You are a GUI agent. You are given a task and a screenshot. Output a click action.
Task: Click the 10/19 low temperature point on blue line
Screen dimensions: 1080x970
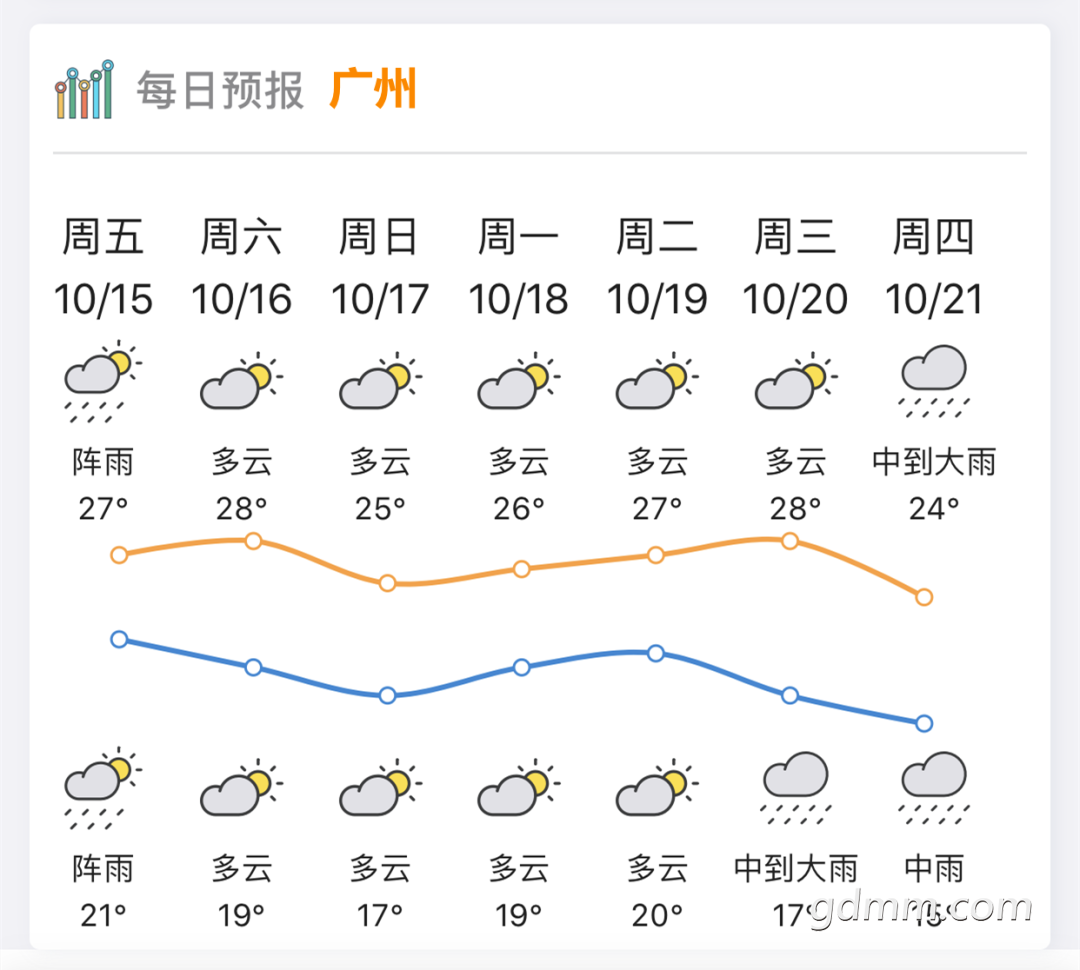click(656, 653)
